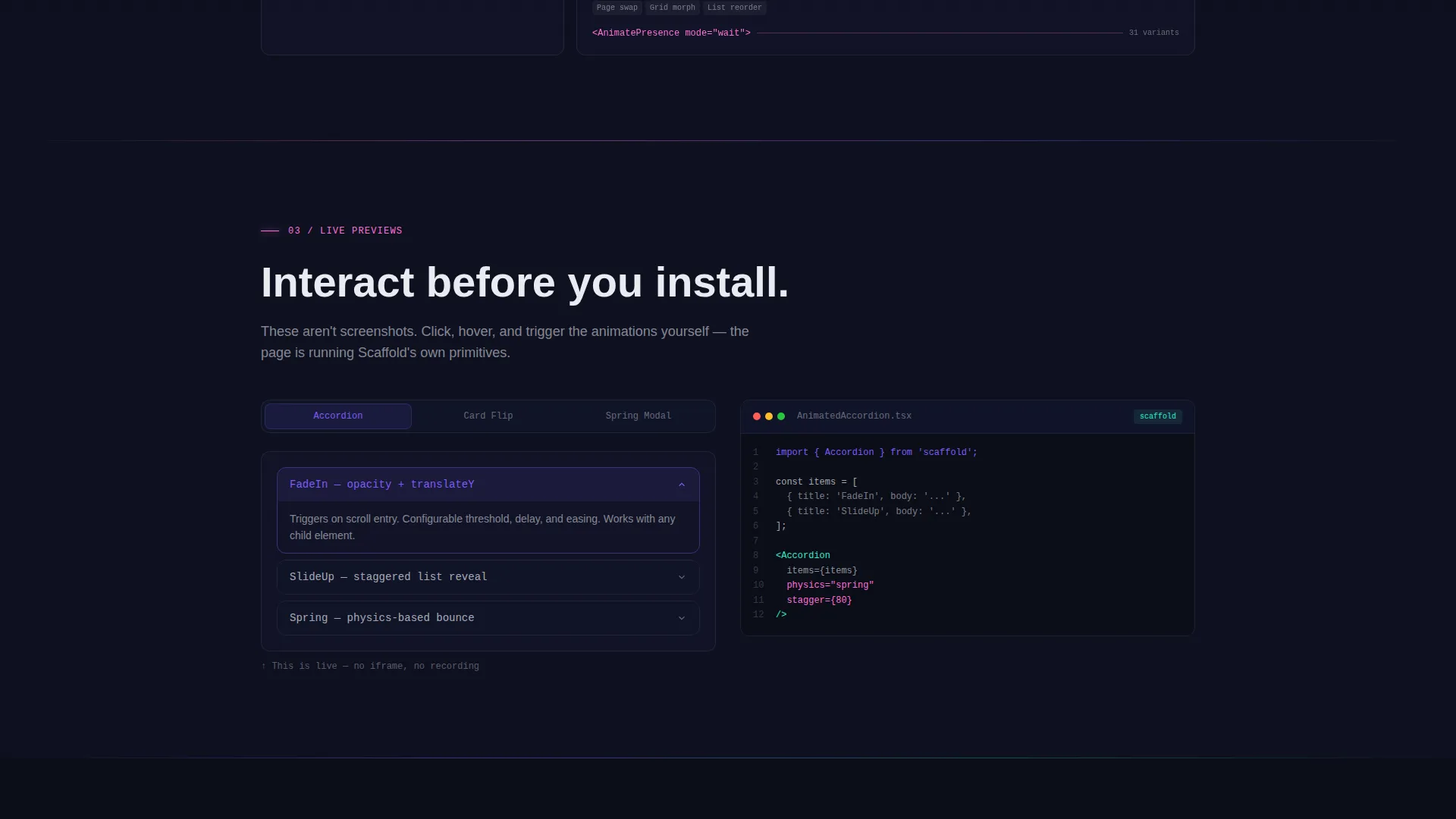Click the const items = [ code line
The height and width of the screenshot is (819, 1456).
tap(817, 482)
